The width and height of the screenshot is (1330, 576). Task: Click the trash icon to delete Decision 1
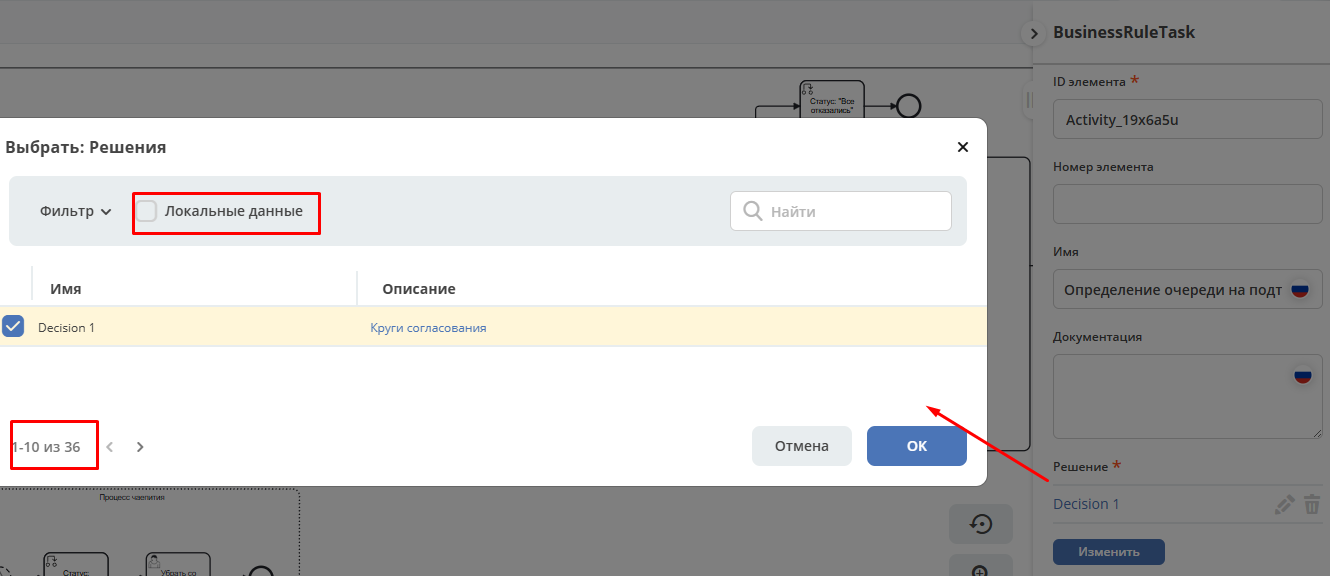(x=1312, y=505)
